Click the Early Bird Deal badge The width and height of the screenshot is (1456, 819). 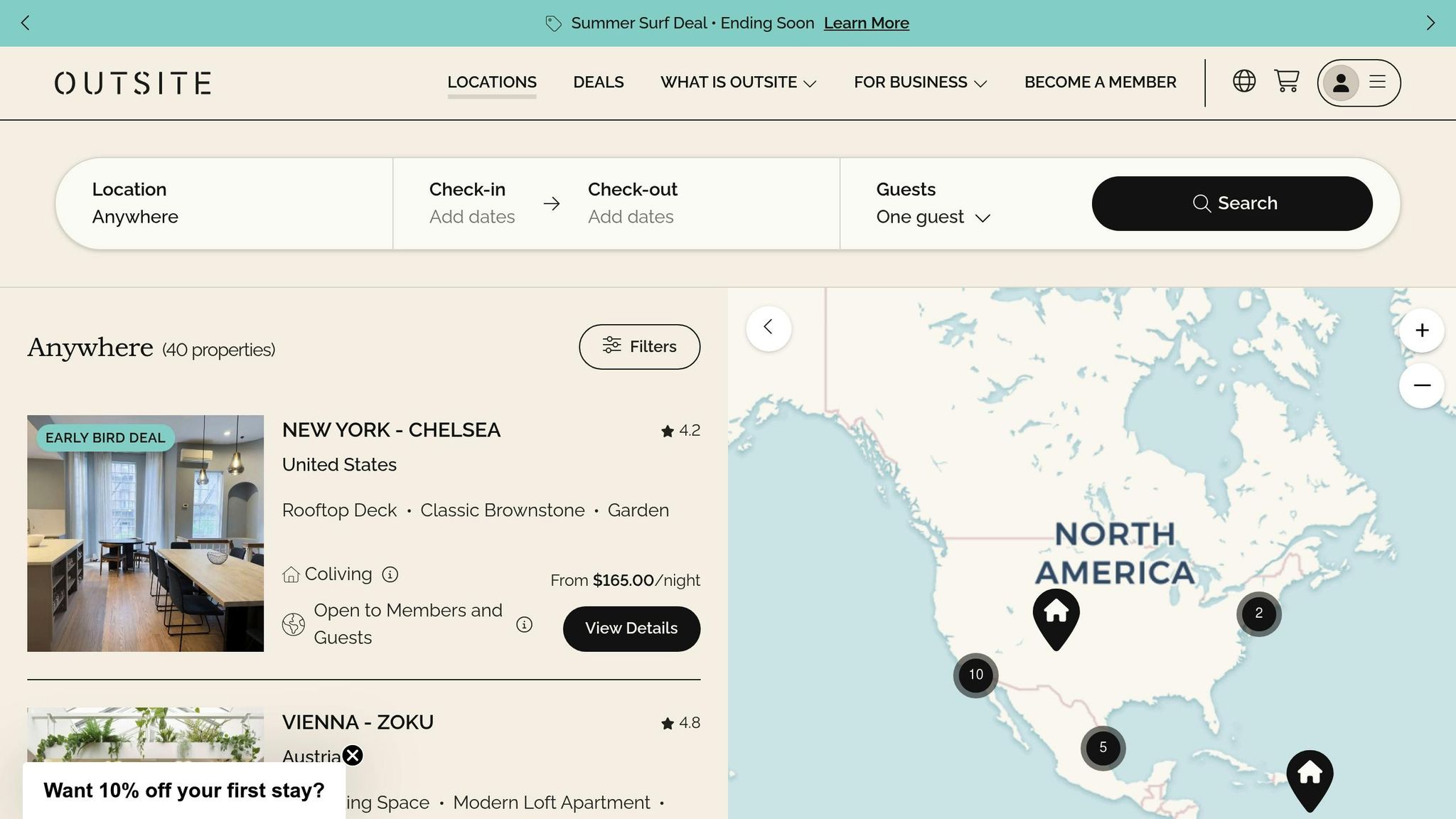coord(105,438)
